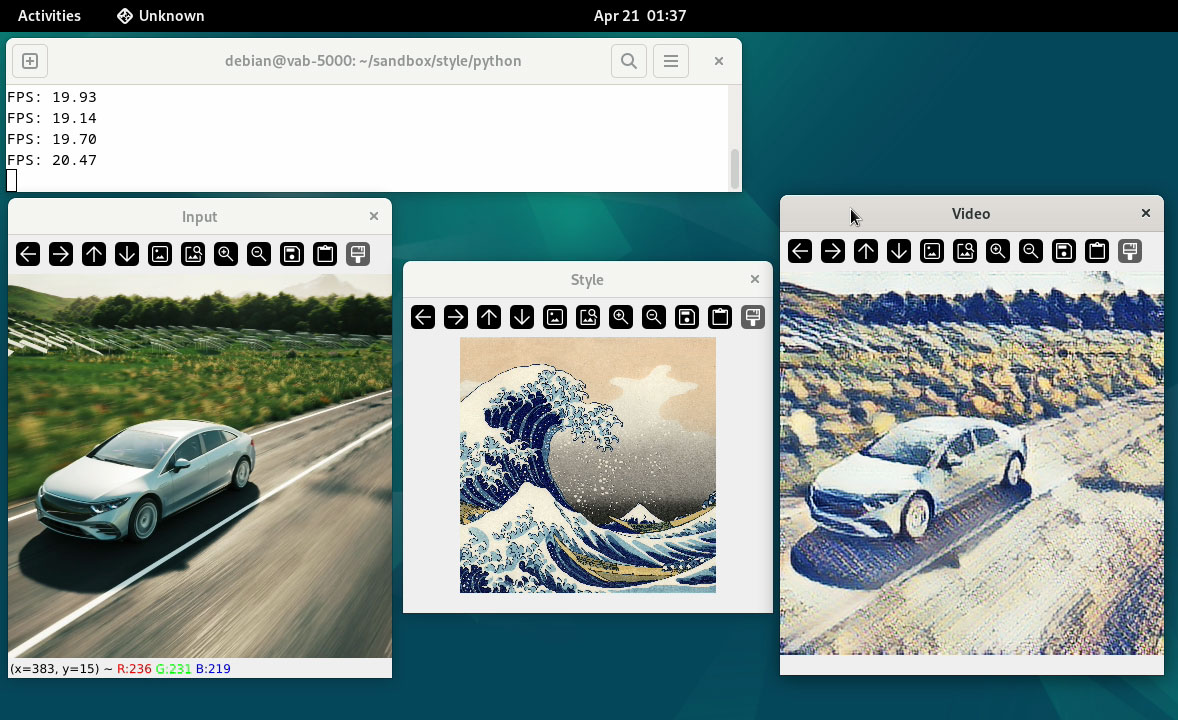Click pan left arrow in Video window
This screenshot has height=720, width=1178.
(x=800, y=251)
